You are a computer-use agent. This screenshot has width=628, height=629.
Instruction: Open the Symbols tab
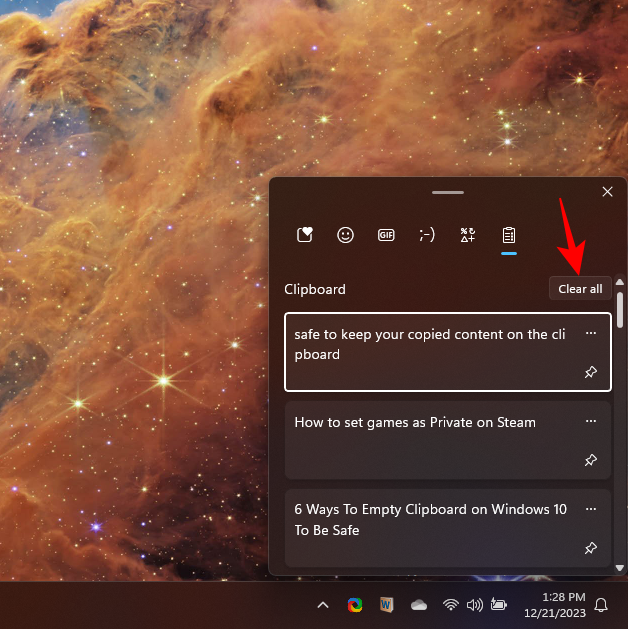[x=467, y=235]
